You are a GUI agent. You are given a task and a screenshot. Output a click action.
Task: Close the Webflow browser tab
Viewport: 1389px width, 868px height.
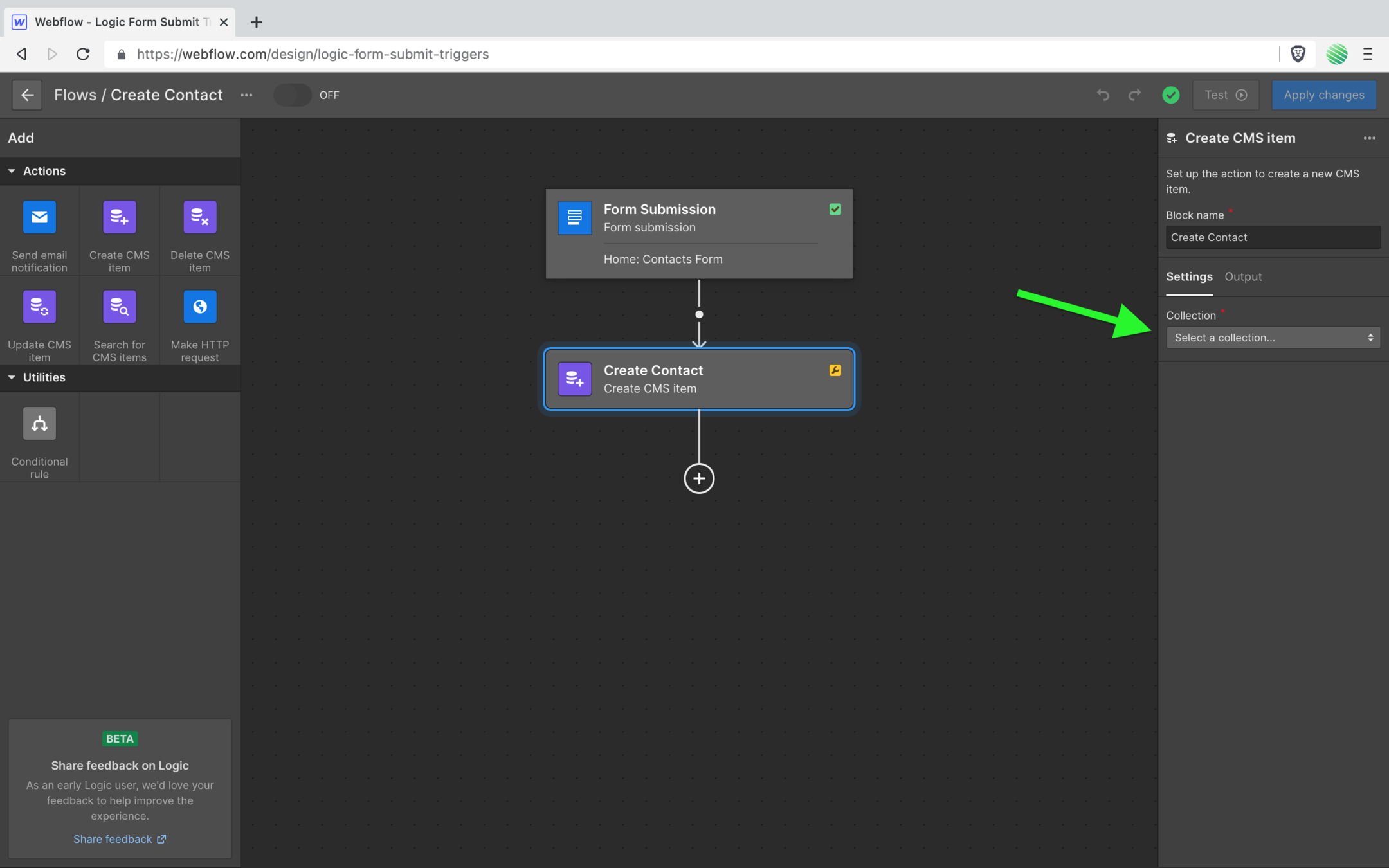coord(223,23)
